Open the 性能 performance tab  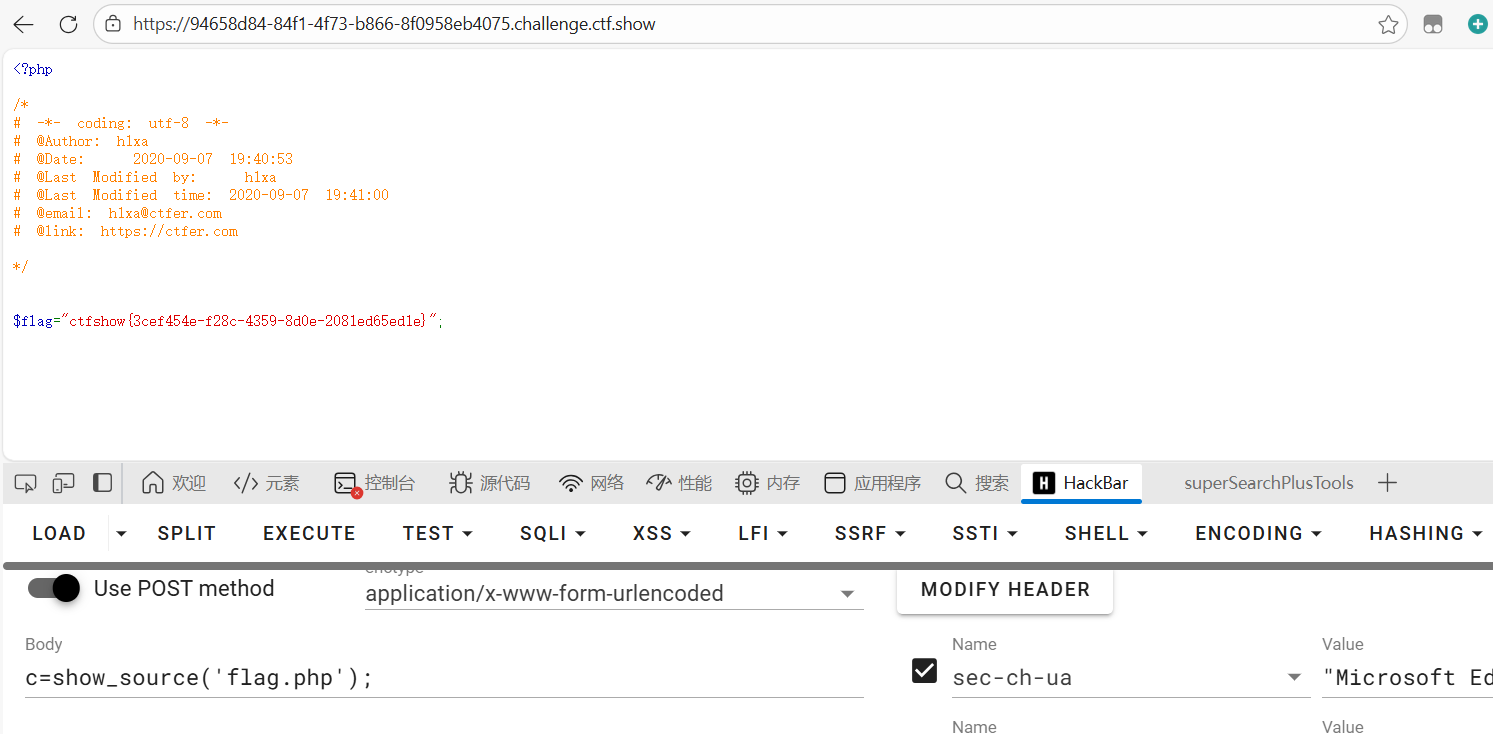(679, 483)
